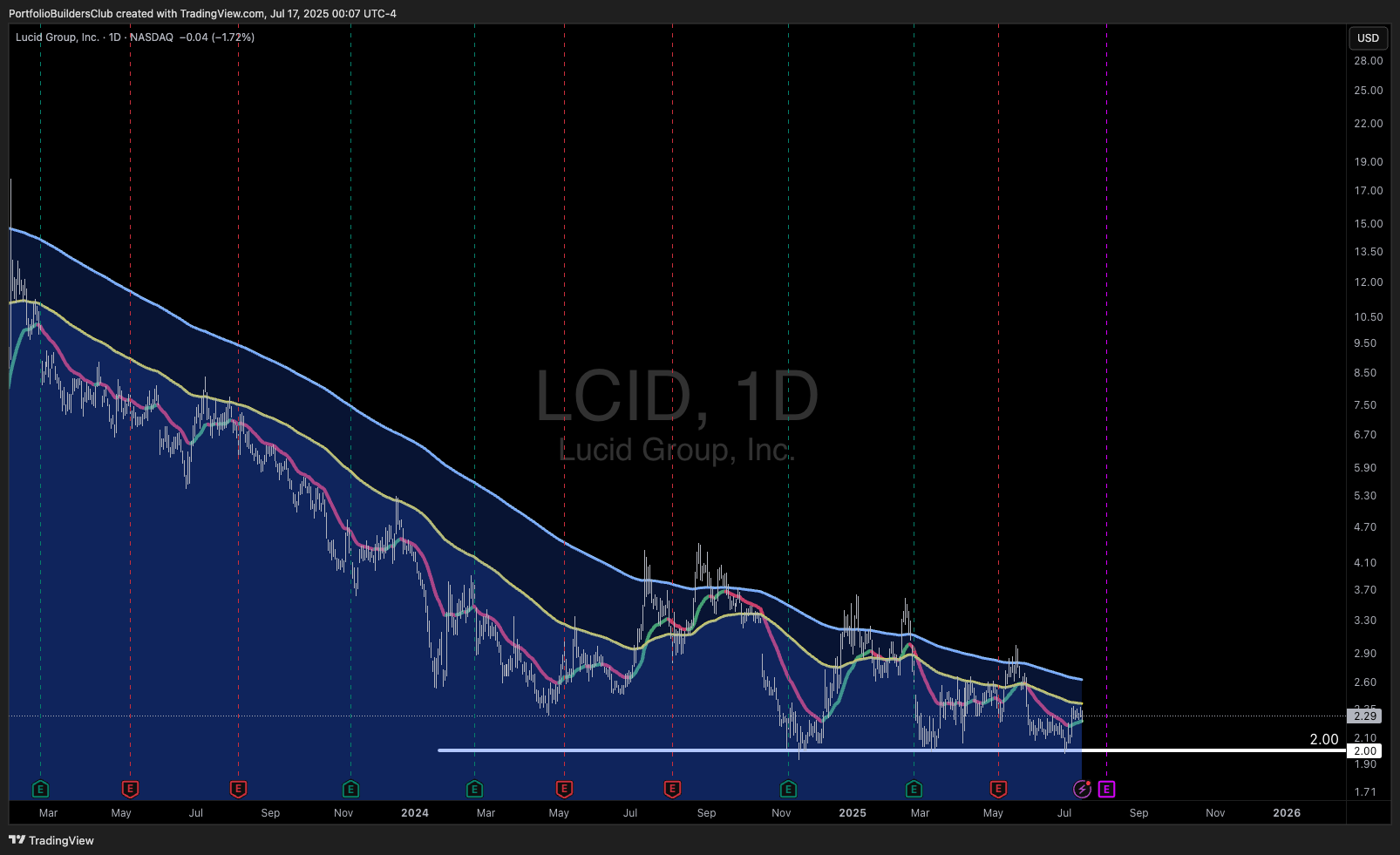
Task: Click the 17.00 price axis label
Action: coord(1369,191)
